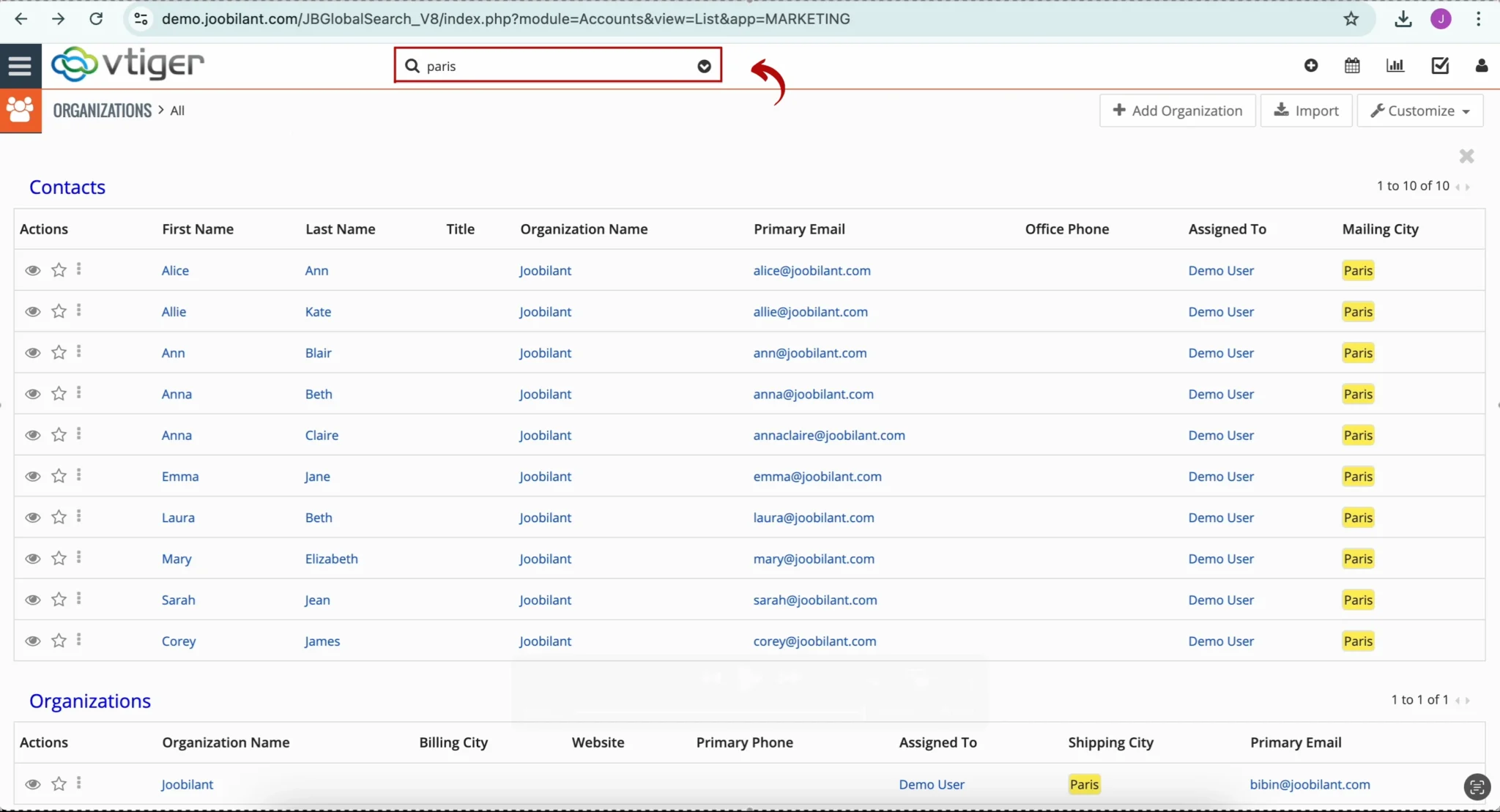The height and width of the screenshot is (812, 1500).
Task: Mark Alice Ann as favorite with the star
Action: click(58, 269)
